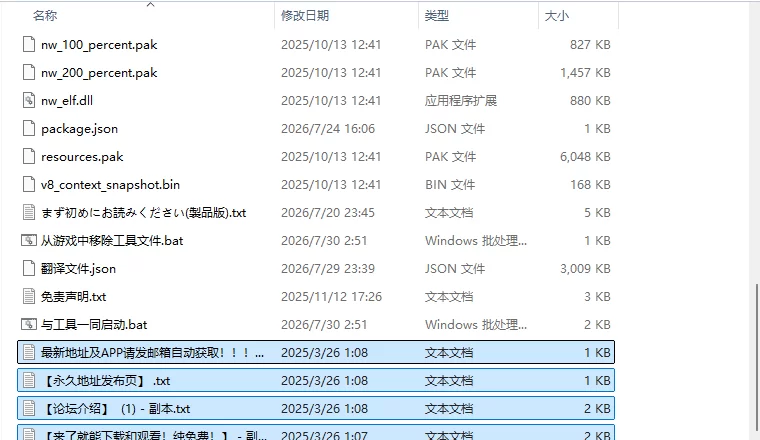Select file name nw_100_percent.pak
Image resolution: width=760 pixels, height=440 pixels.
[x=99, y=45]
